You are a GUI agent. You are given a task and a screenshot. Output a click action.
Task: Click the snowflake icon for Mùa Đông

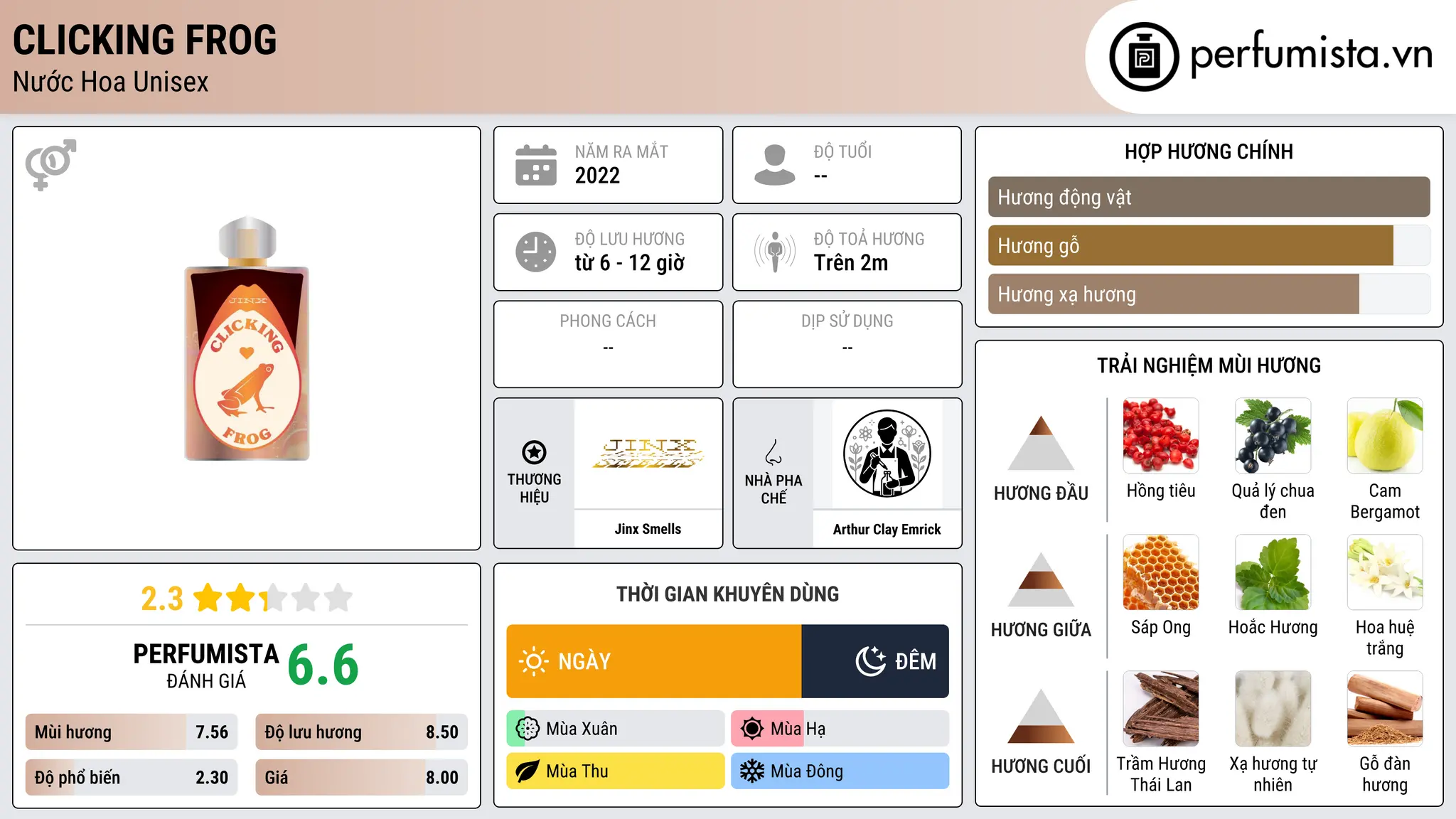(x=752, y=771)
